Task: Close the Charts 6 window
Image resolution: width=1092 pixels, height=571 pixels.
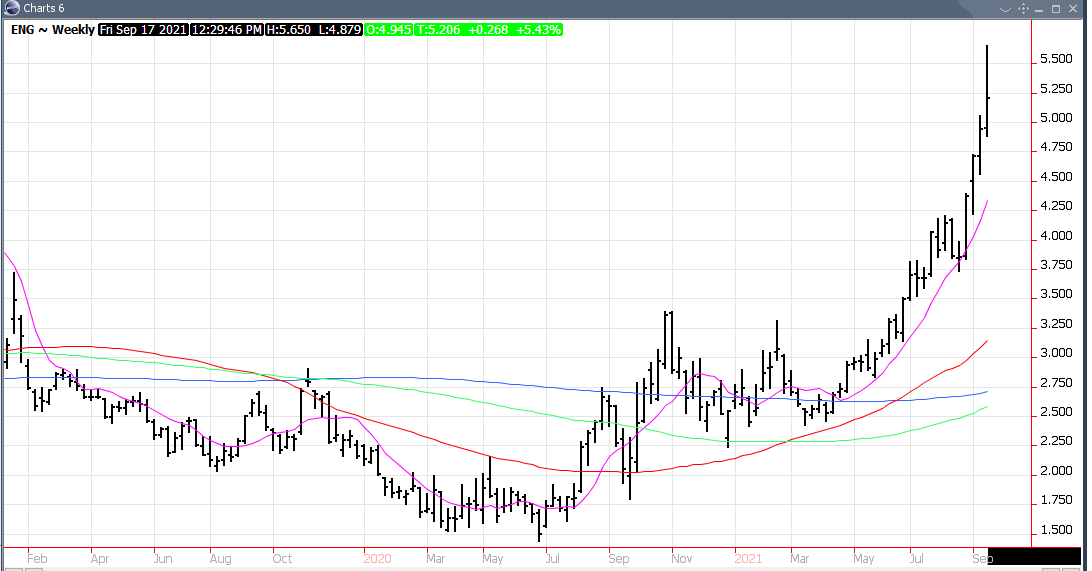Action: pyautogui.click(x=1072, y=8)
